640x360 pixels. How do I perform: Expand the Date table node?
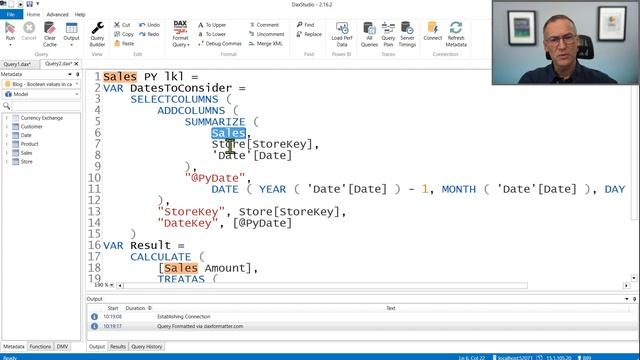(7, 135)
